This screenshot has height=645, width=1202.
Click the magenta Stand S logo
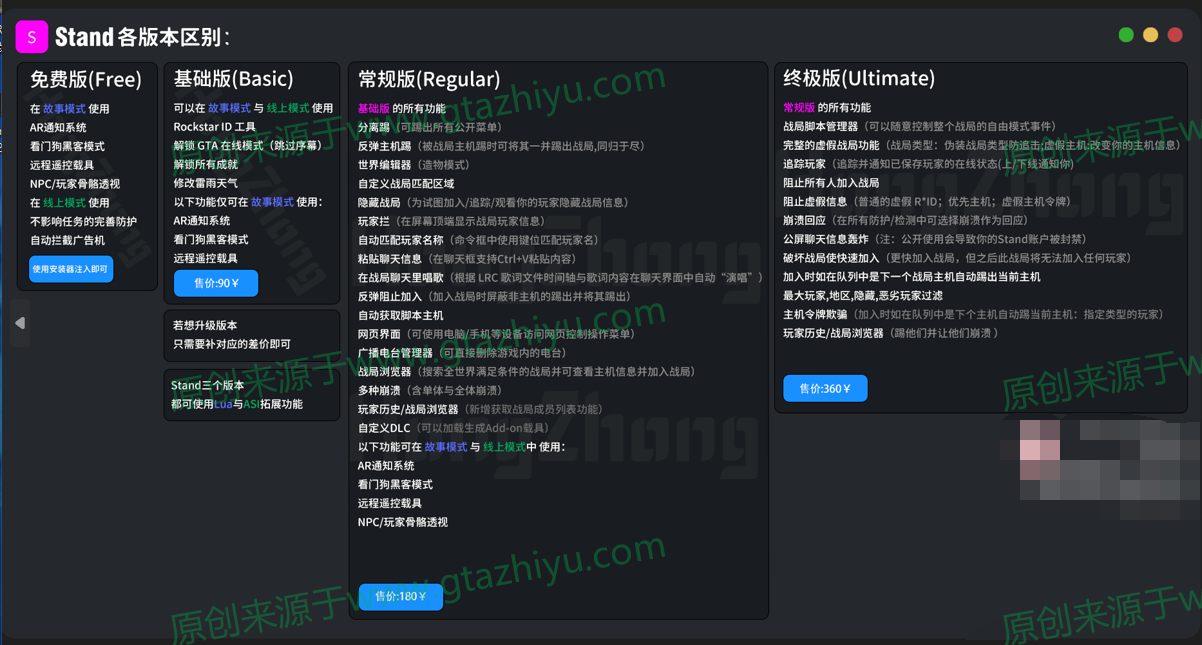tap(32, 37)
